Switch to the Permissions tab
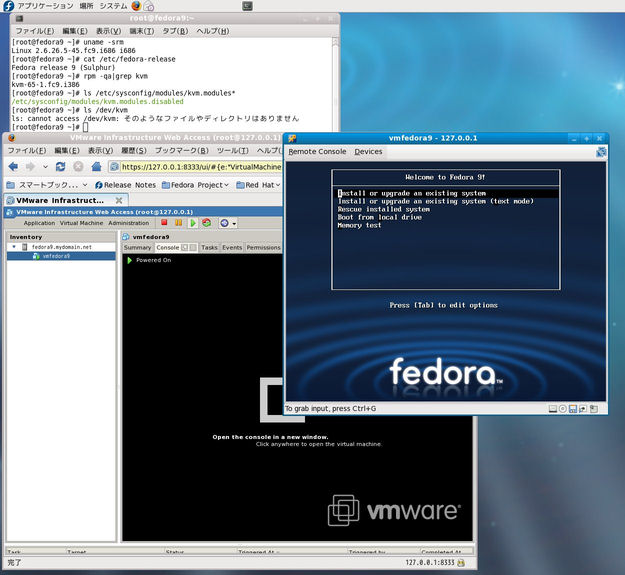Screen dimensions: 625x575 [263, 247]
